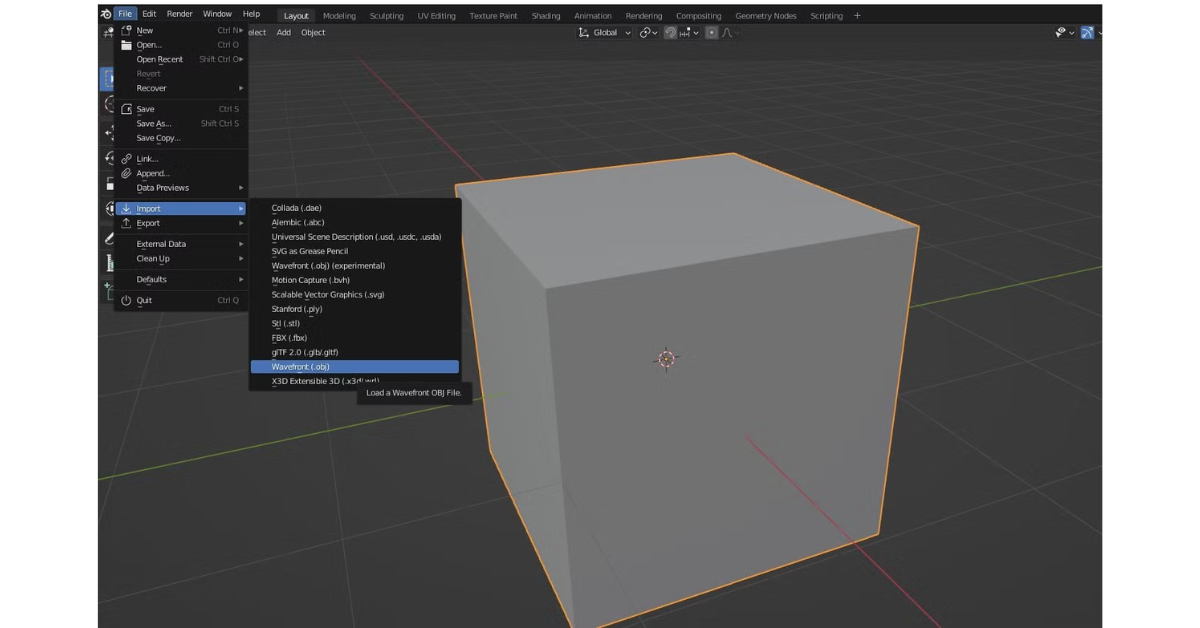This screenshot has width=1200, height=628.
Task: Open the viewport shading mode selector
Action: coord(1099,32)
